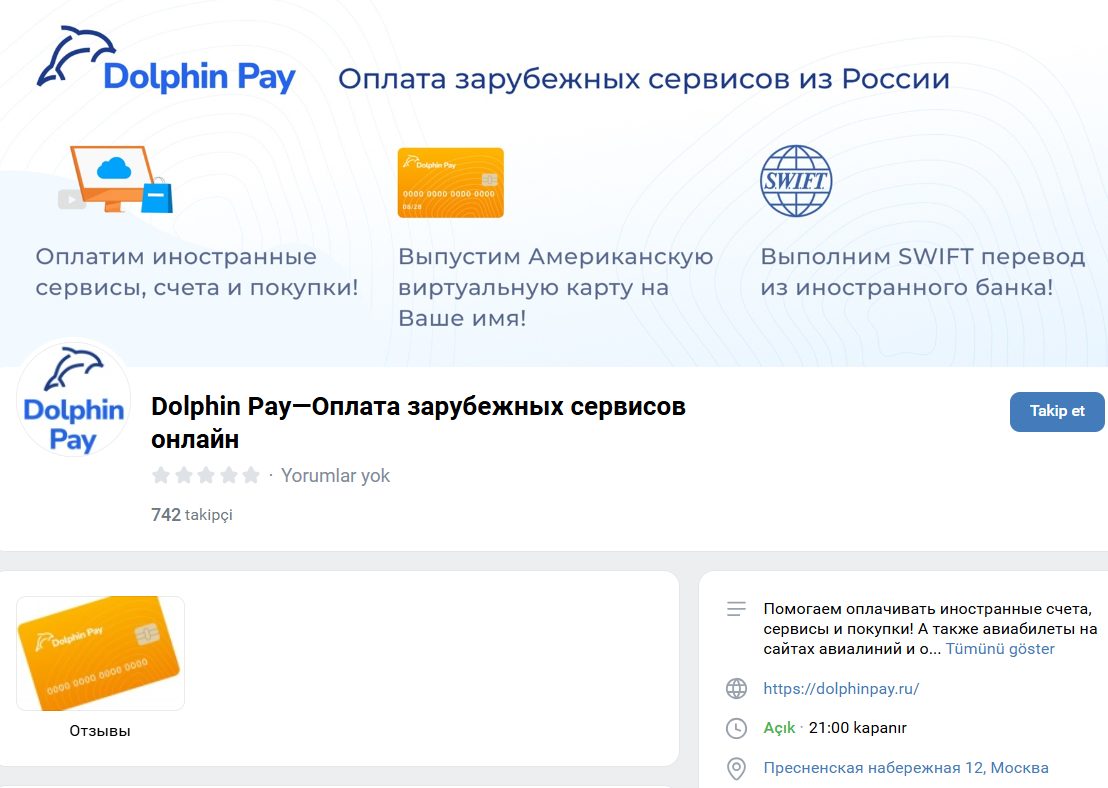
Task: Open the Yorumlar yok reviews text
Action: (335, 476)
